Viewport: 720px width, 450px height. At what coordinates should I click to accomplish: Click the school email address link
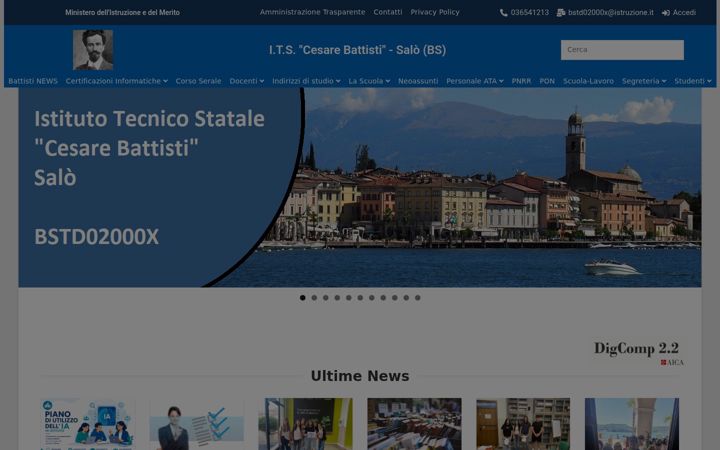tap(610, 12)
